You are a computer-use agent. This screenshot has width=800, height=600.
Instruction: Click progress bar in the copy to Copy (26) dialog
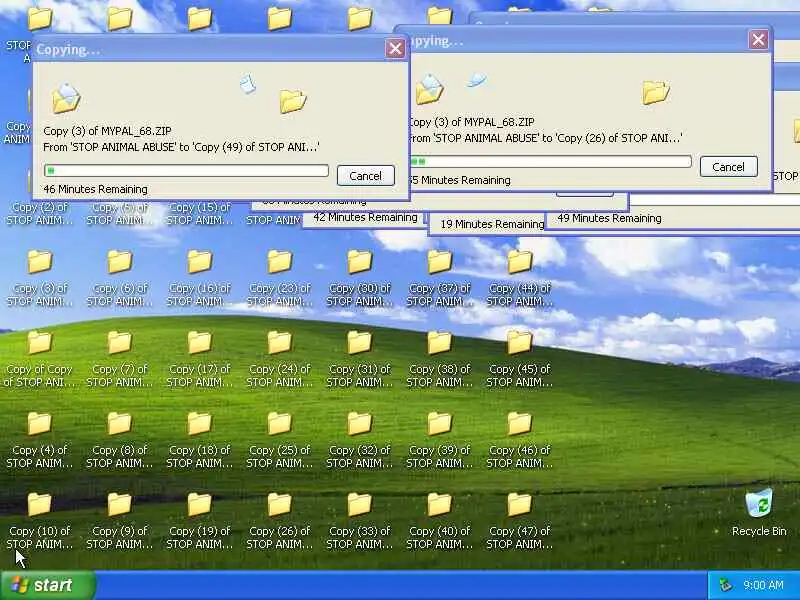point(550,162)
